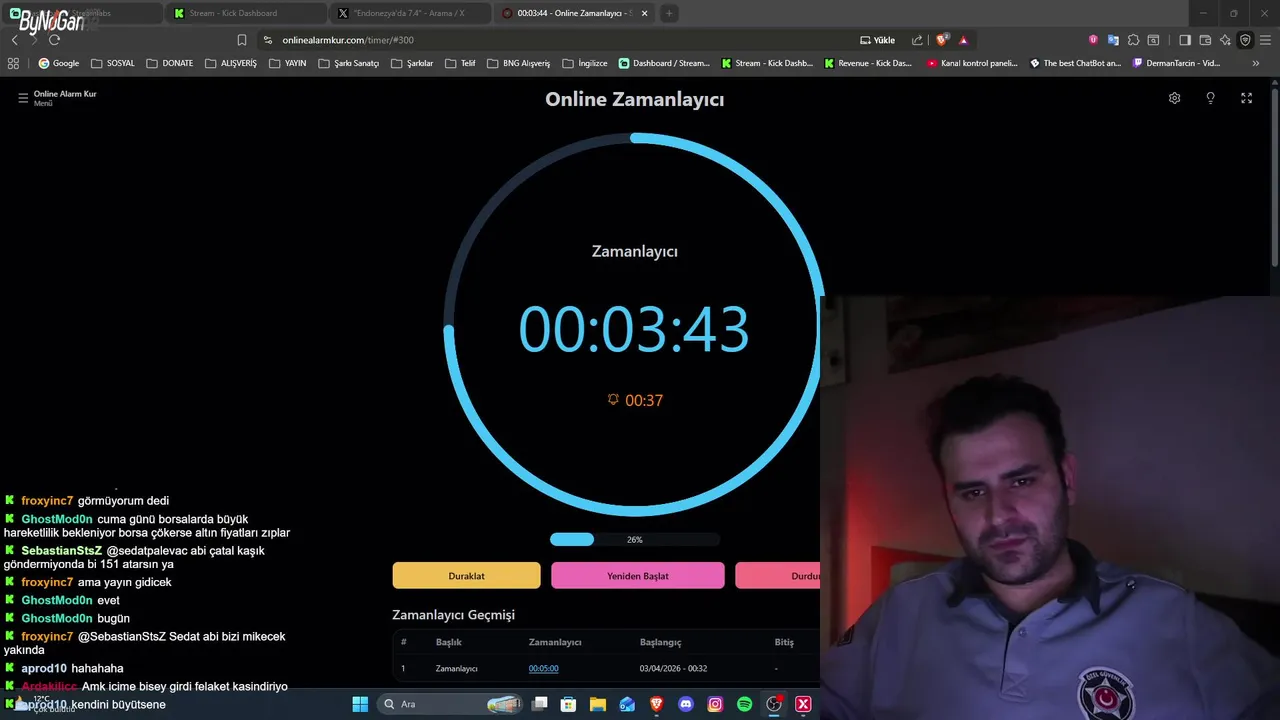The width and height of the screenshot is (1280, 720).
Task: Open the bookmarks apps grid icon
Action: 13,63
